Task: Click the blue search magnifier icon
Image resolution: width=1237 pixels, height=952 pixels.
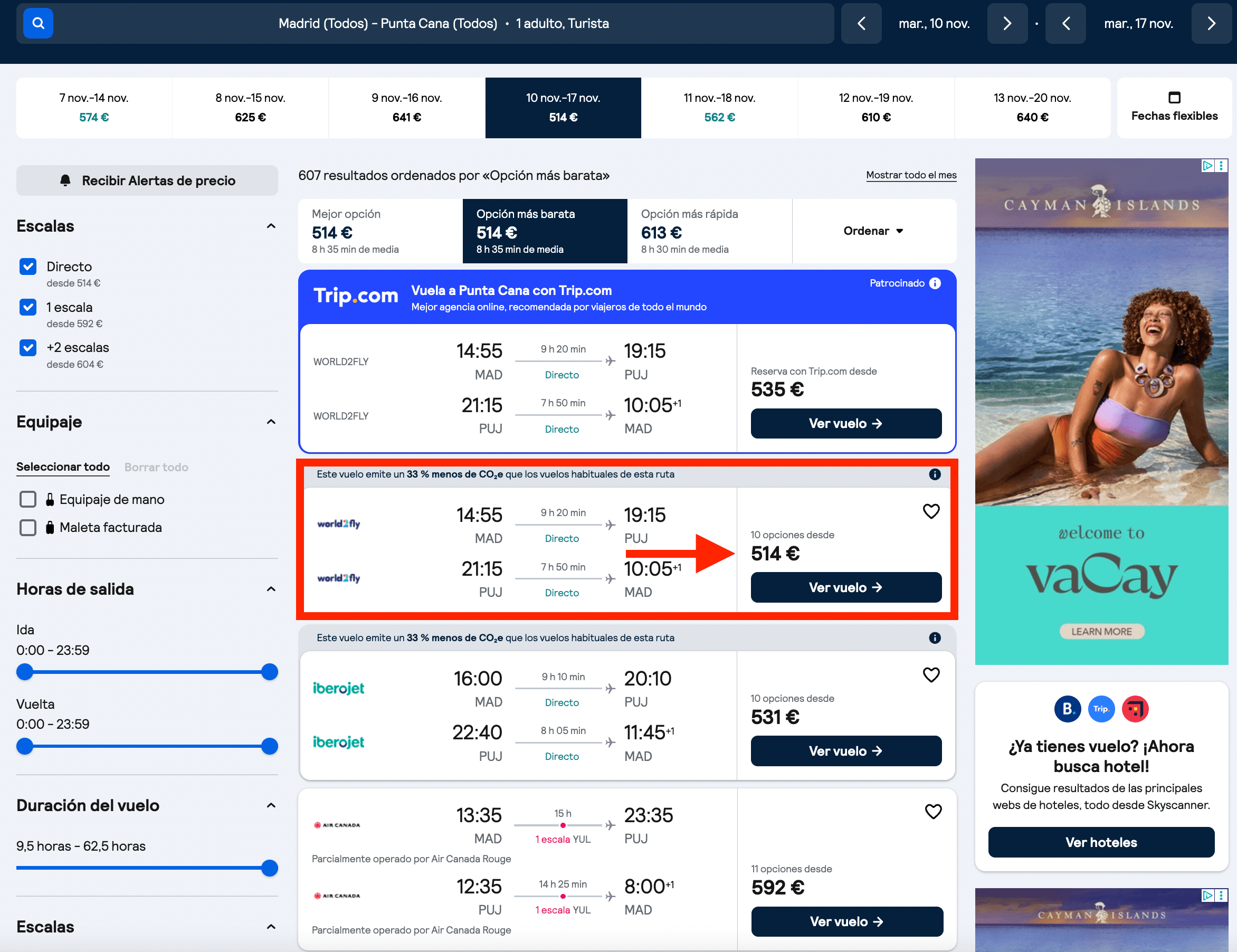Action: pyautogui.click(x=38, y=23)
